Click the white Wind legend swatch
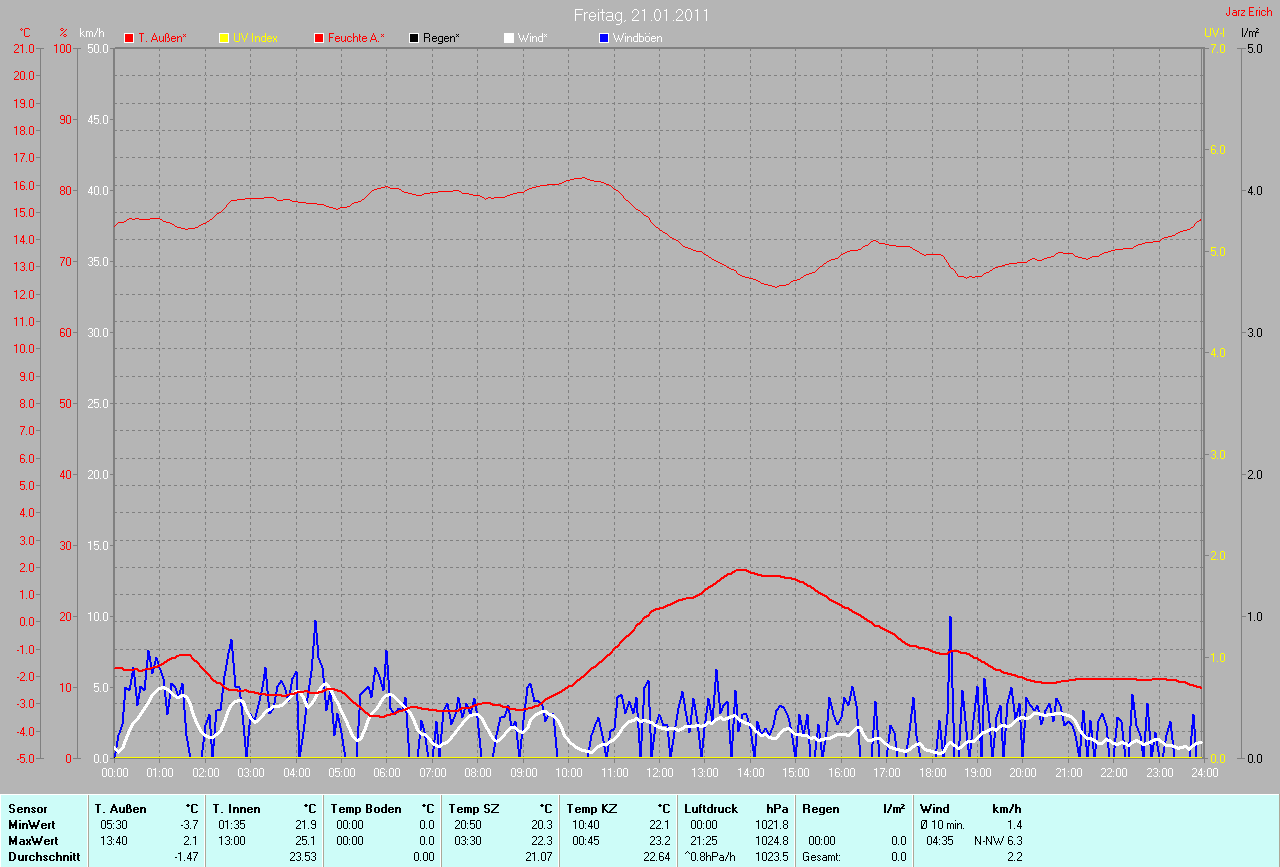 tap(508, 38)
